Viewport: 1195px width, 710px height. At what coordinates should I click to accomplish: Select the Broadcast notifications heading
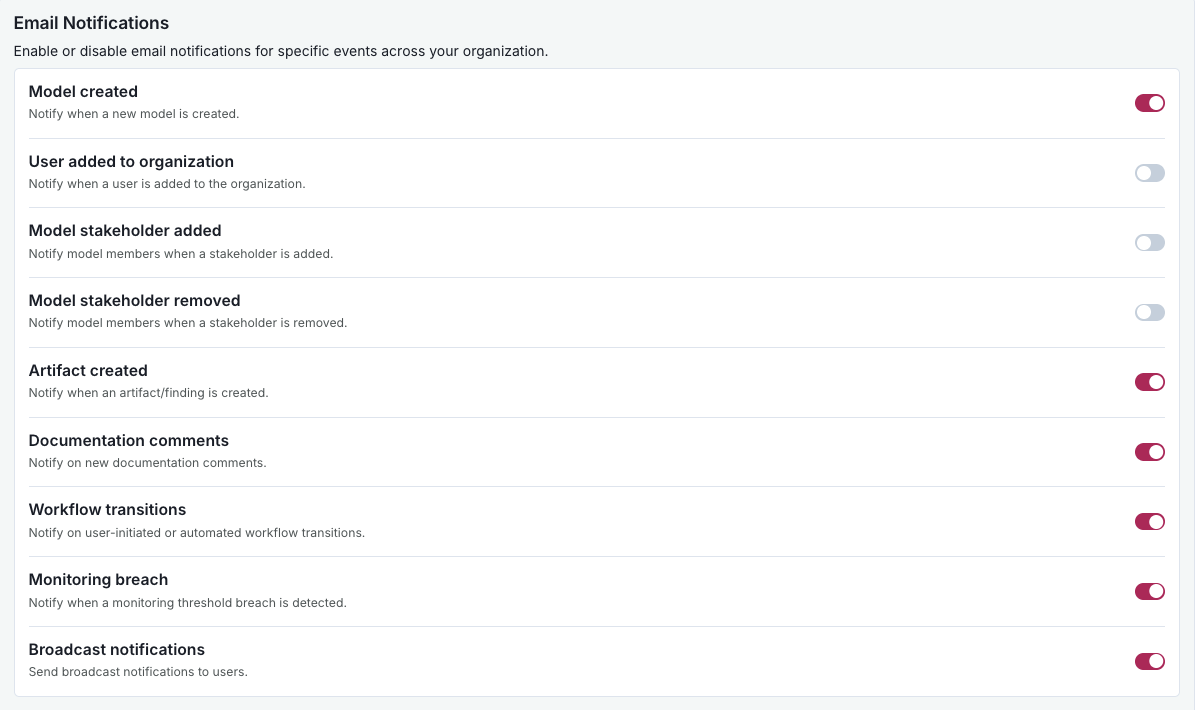pyautogui.click(x=117, y=649)
